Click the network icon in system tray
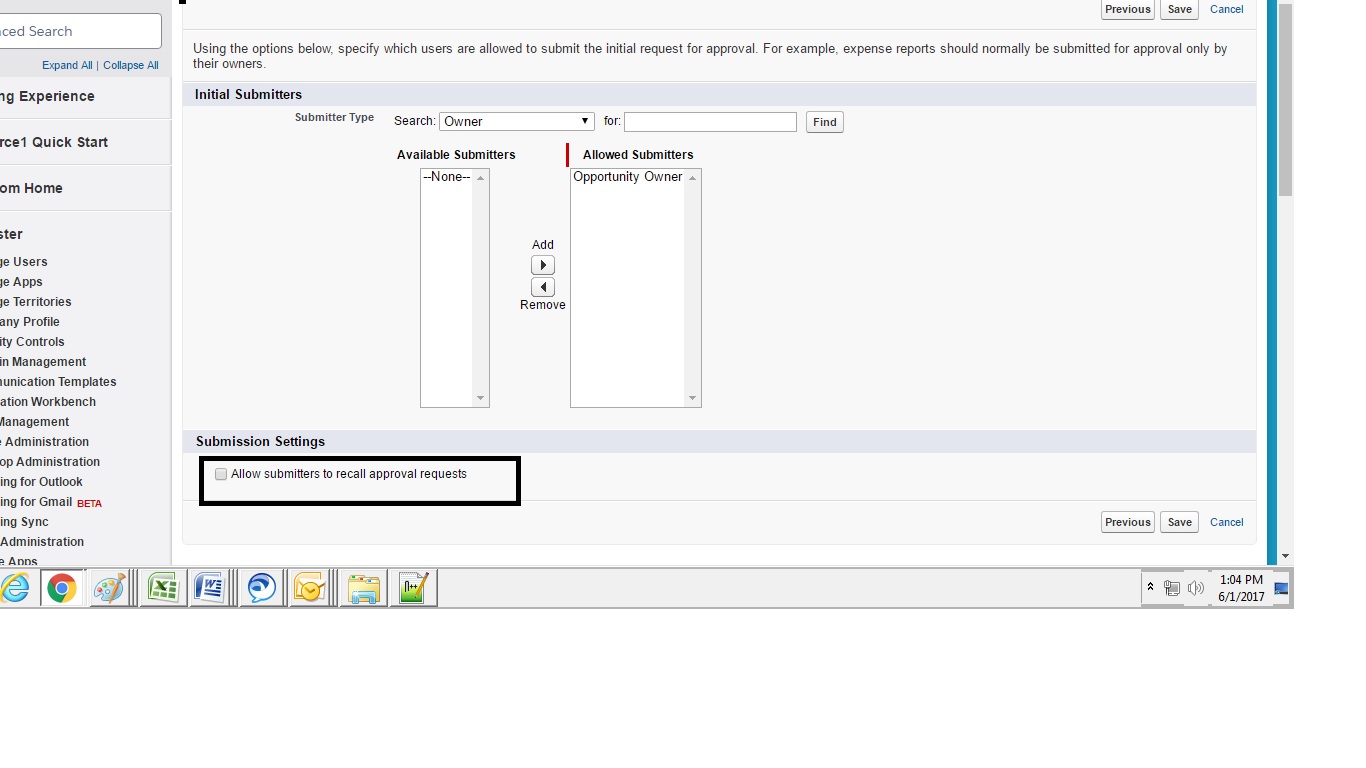 click(1172, 588)
